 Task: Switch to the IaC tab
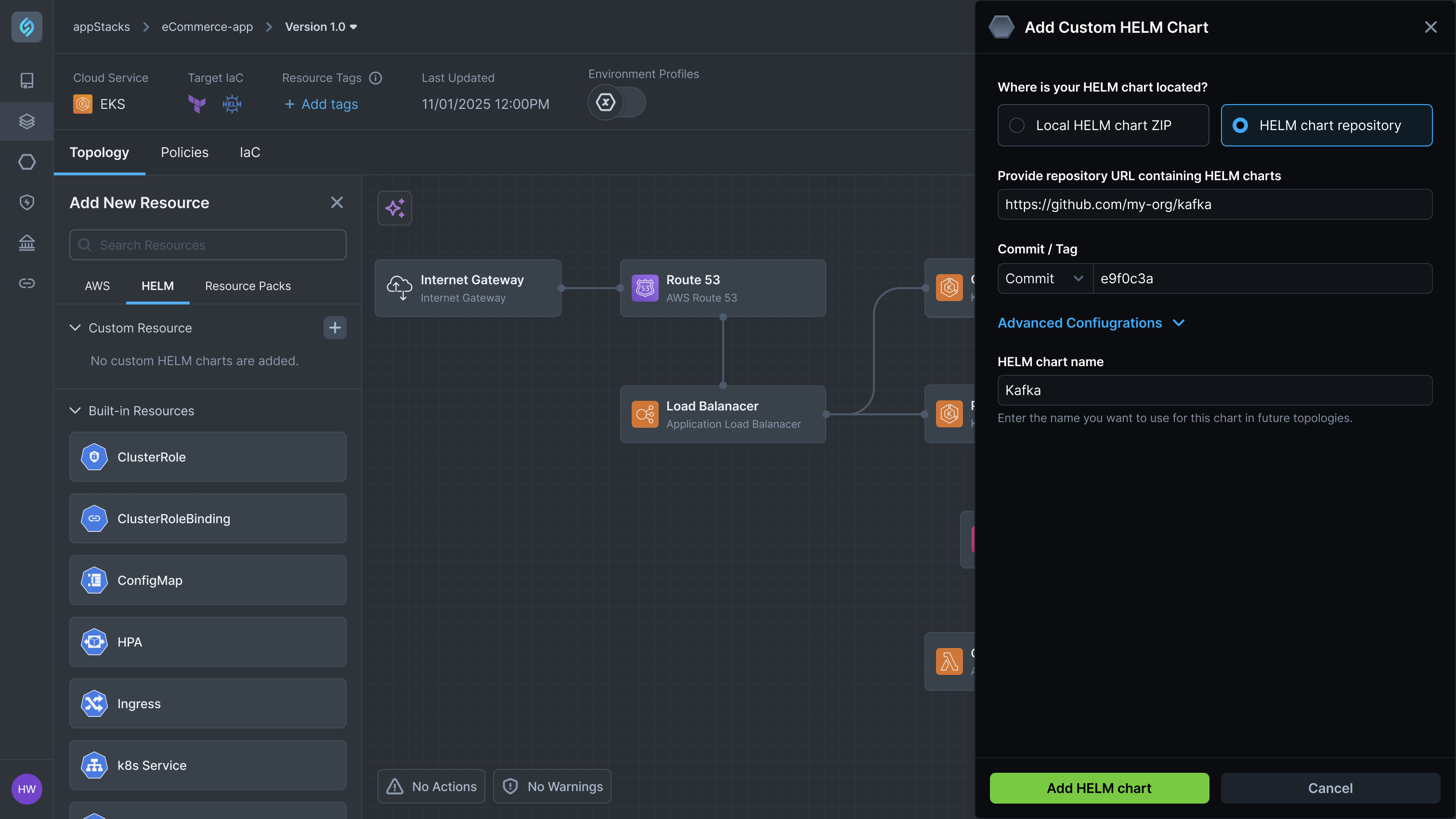250,152
